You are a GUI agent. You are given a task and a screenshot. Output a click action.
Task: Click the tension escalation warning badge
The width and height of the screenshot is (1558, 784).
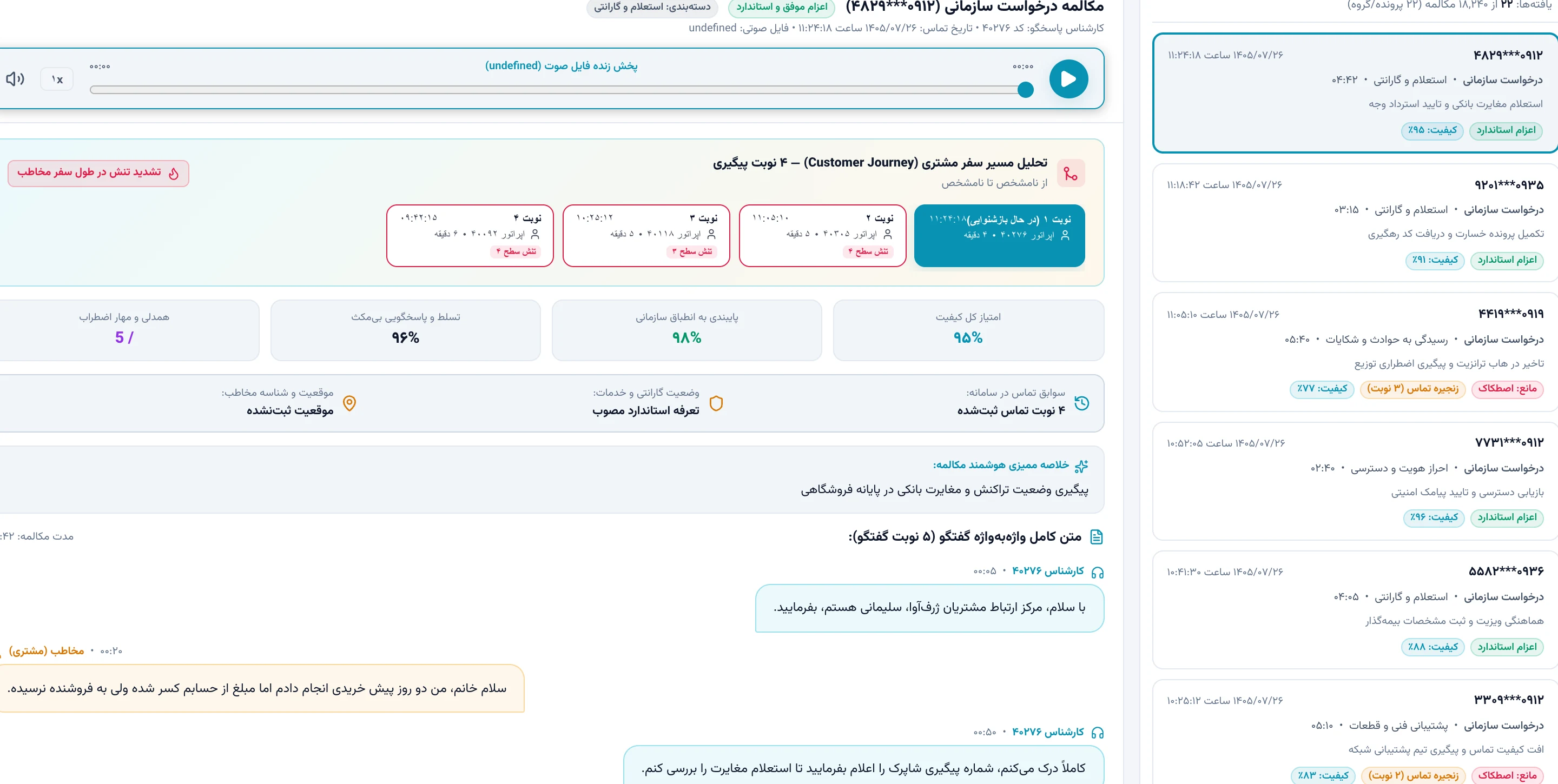[98, 174]
